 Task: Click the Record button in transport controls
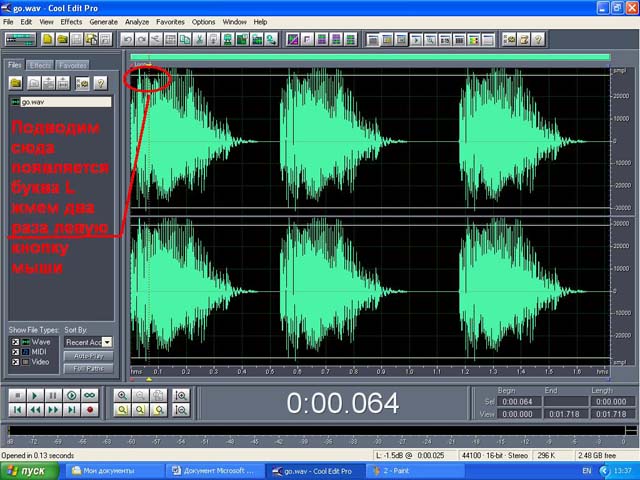(90, 409)
